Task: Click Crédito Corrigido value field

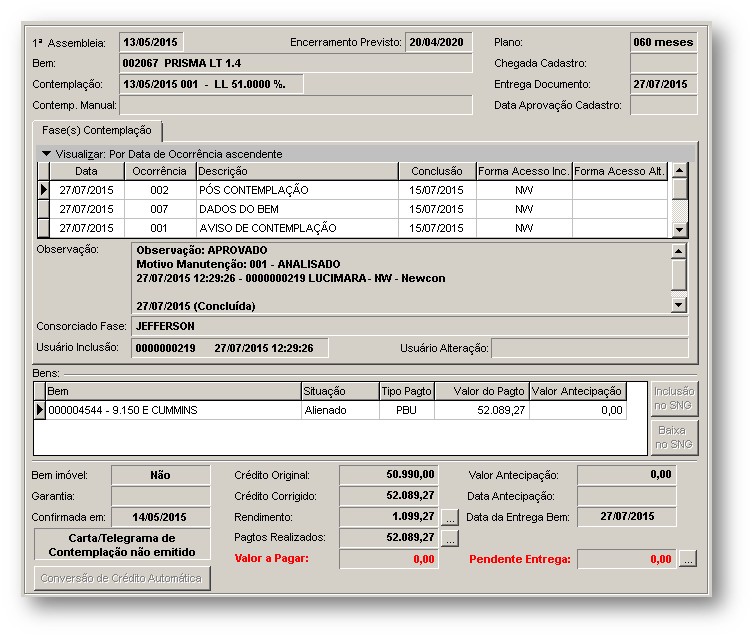Action: point(389,496)
